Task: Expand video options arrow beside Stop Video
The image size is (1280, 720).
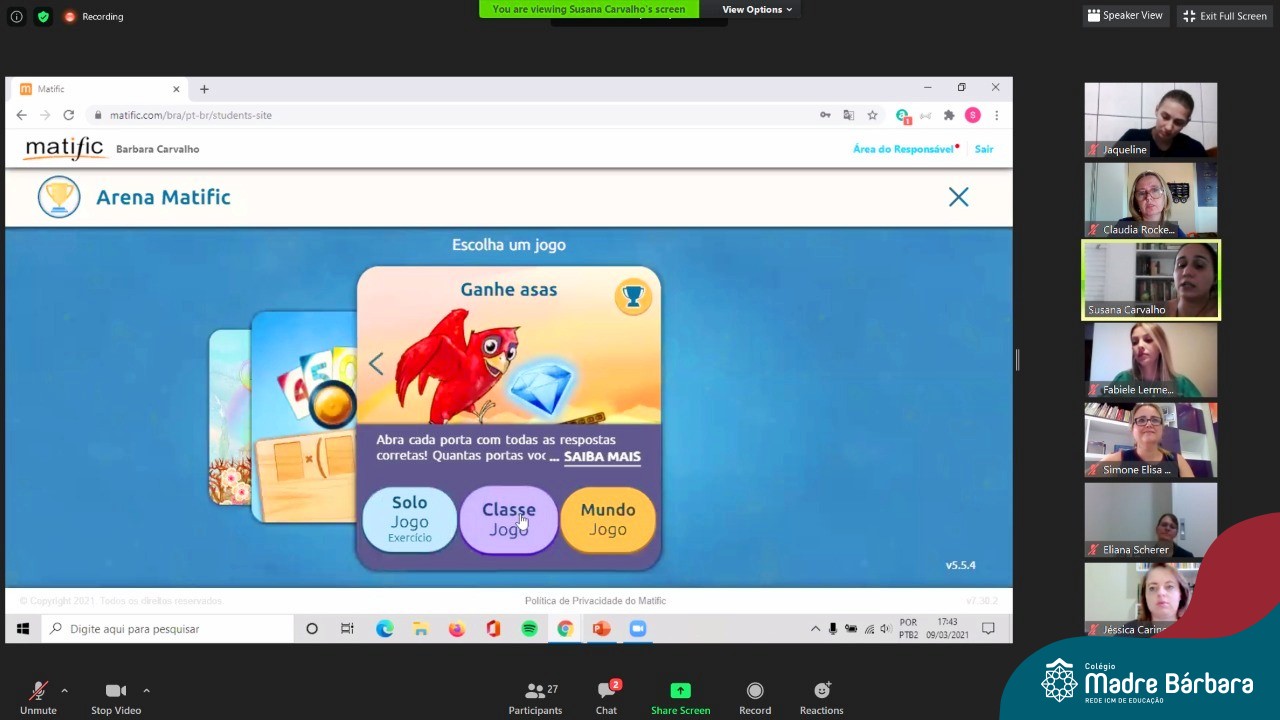Action: click(146, 690)
